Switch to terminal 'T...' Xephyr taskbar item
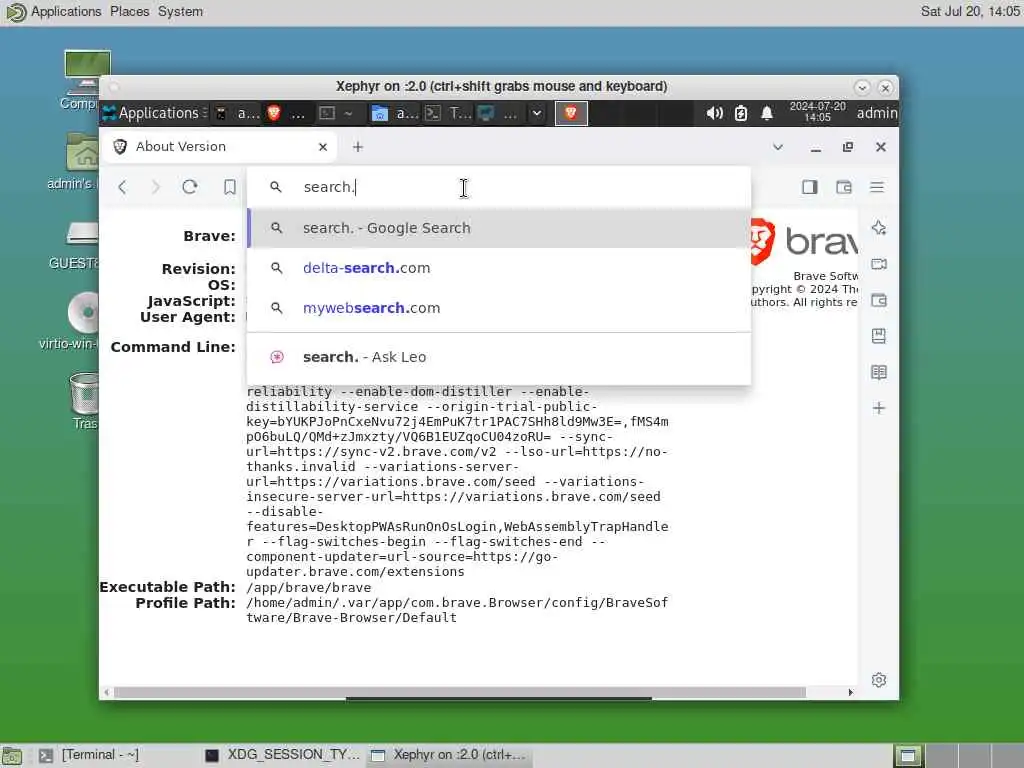Image resolution: width=1024 pixels, height=768 pixels. (x=448, y=113)
